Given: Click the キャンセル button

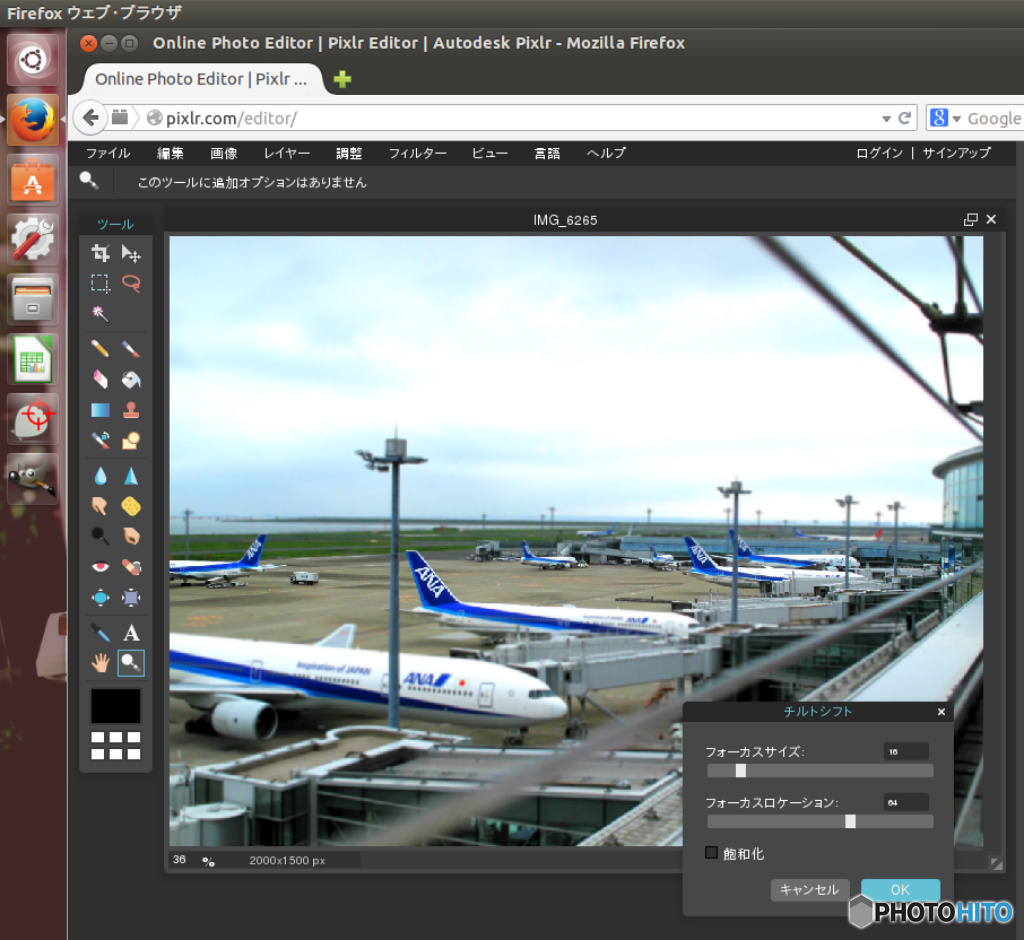Looking at the screenshot, I should (x=810, y=890).
